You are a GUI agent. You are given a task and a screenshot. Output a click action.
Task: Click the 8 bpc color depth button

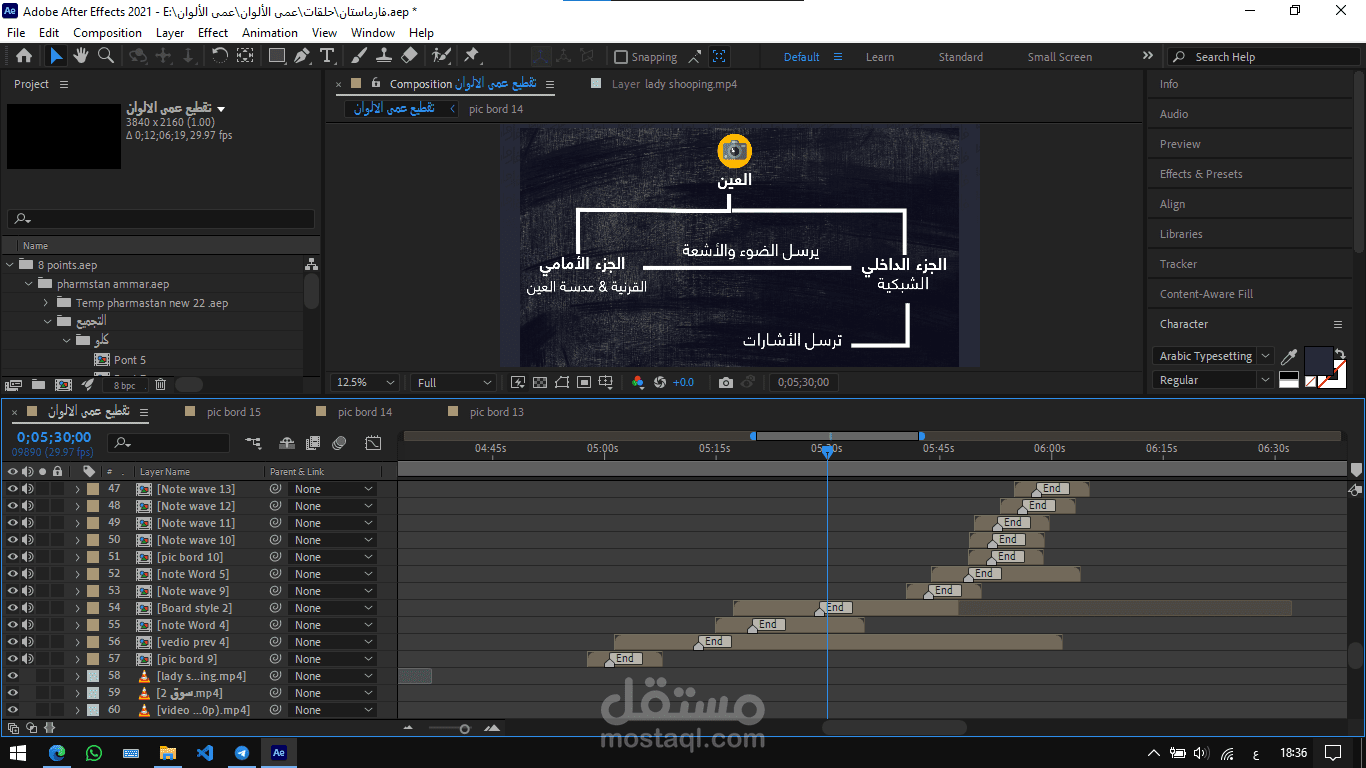tap(125, 385)
